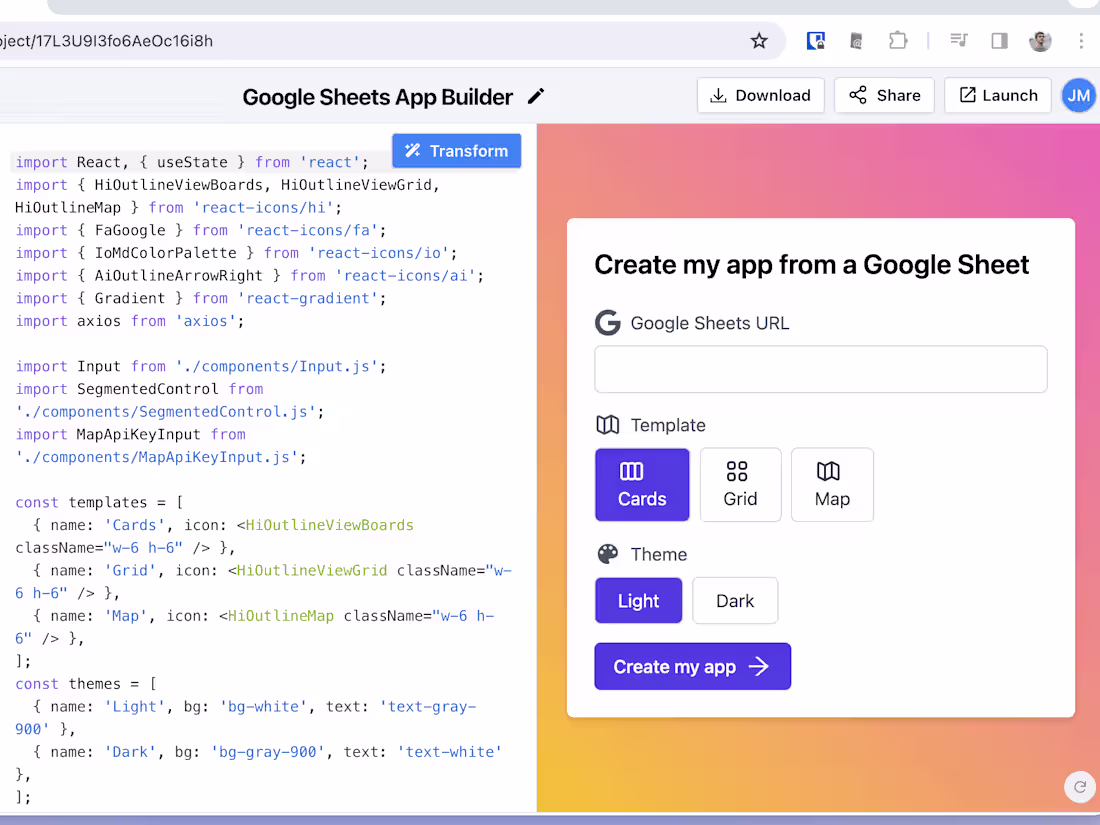The height and width of the screenshot is (825, 1100).
Task: Open the Share dialog
Action: pyautogui.click(x=884, y=95)
